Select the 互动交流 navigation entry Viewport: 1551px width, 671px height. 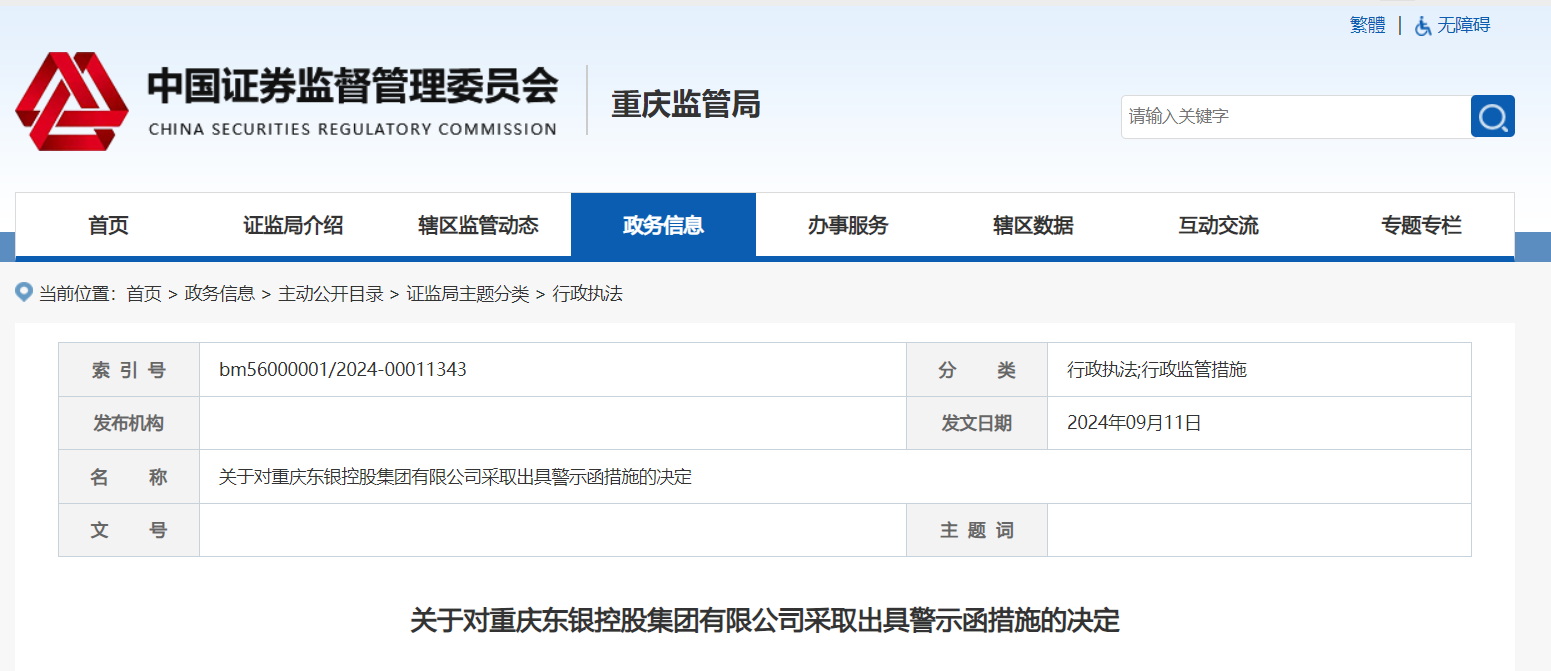point(1218,225)
